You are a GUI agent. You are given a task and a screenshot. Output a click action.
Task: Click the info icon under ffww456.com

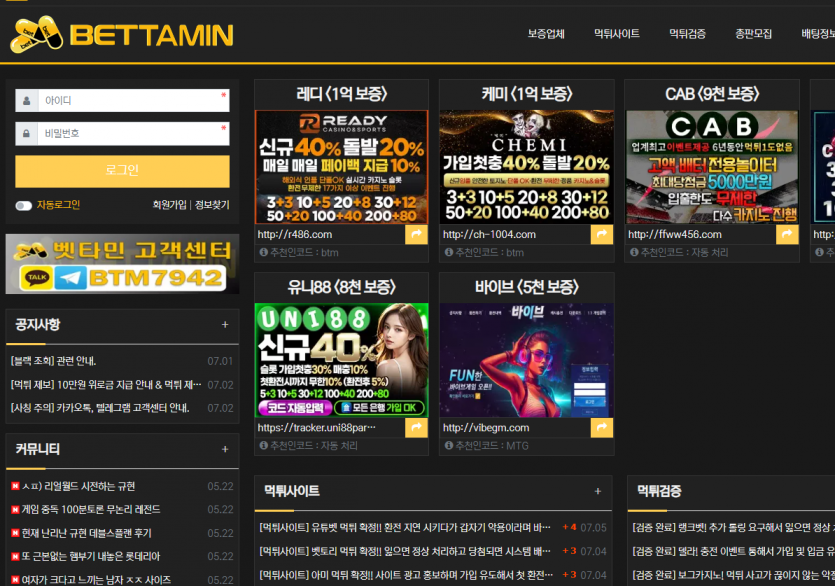pyautogui.click(x=634, y=252)
